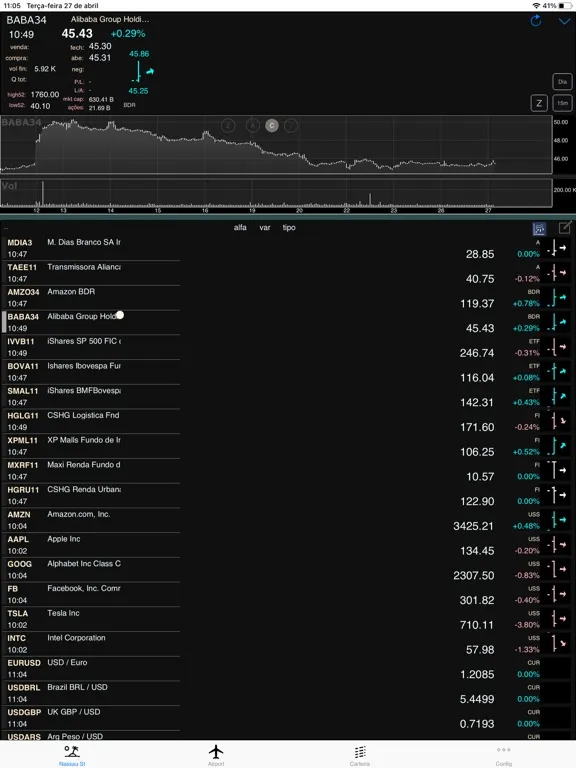
Task: Tap the Vol volume chart
Action: pyautogui.click(x=276, y=192)
